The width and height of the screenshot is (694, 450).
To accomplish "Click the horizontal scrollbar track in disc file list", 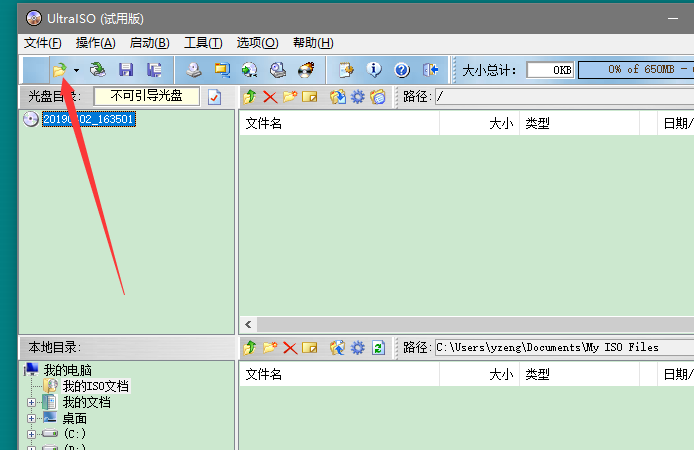I will [x=475, y=324].
